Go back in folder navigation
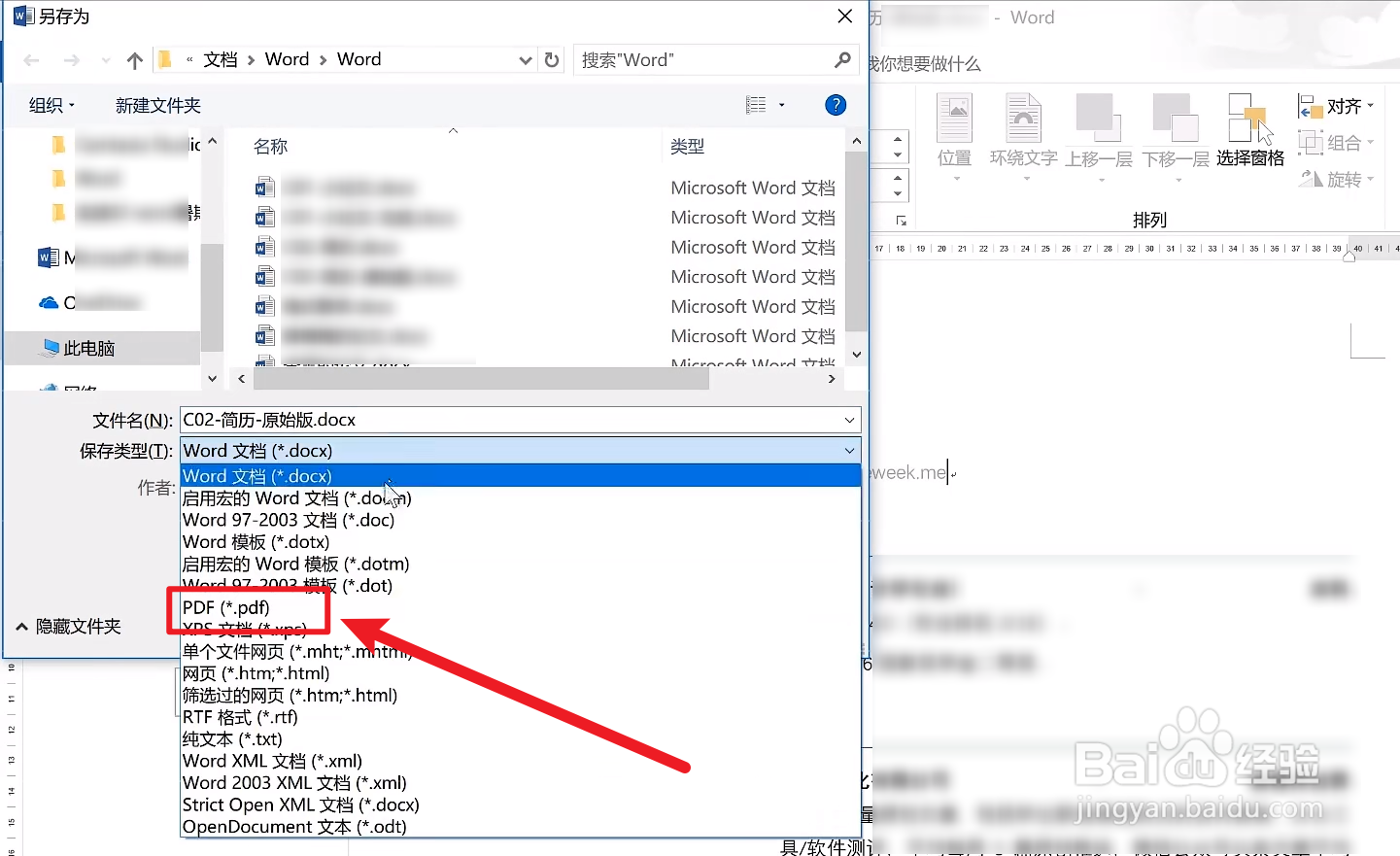 click(x=31, y=60)
